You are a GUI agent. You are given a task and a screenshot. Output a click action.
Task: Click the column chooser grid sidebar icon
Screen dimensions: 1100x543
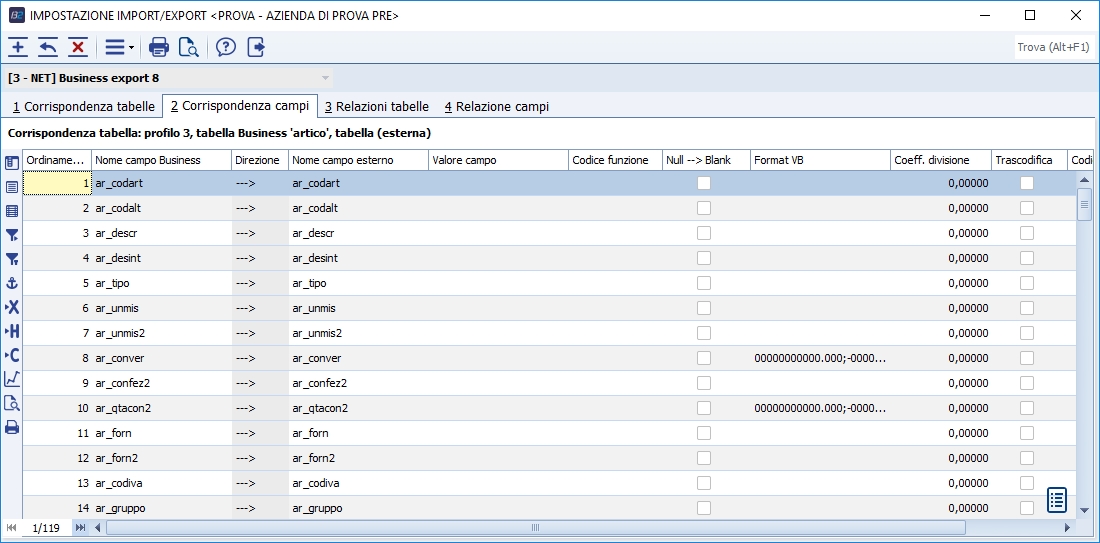coord(12,163)
